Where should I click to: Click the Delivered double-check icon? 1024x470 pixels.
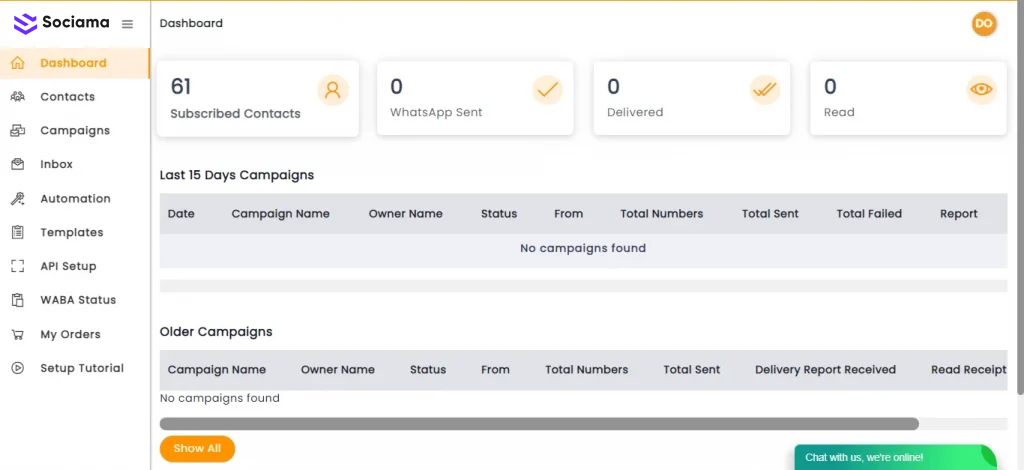click(x=765, y=90)
